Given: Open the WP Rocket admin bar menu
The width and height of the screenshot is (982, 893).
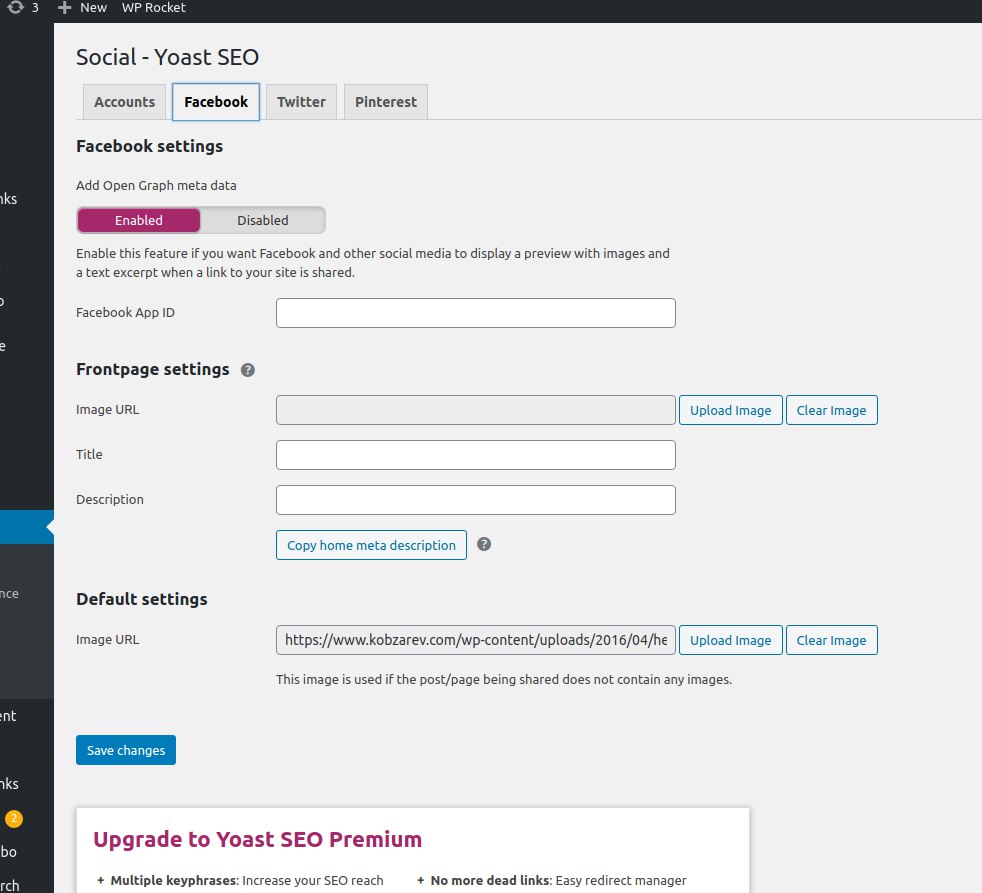Looking at the screenshot, I should (x=154, y=8).
